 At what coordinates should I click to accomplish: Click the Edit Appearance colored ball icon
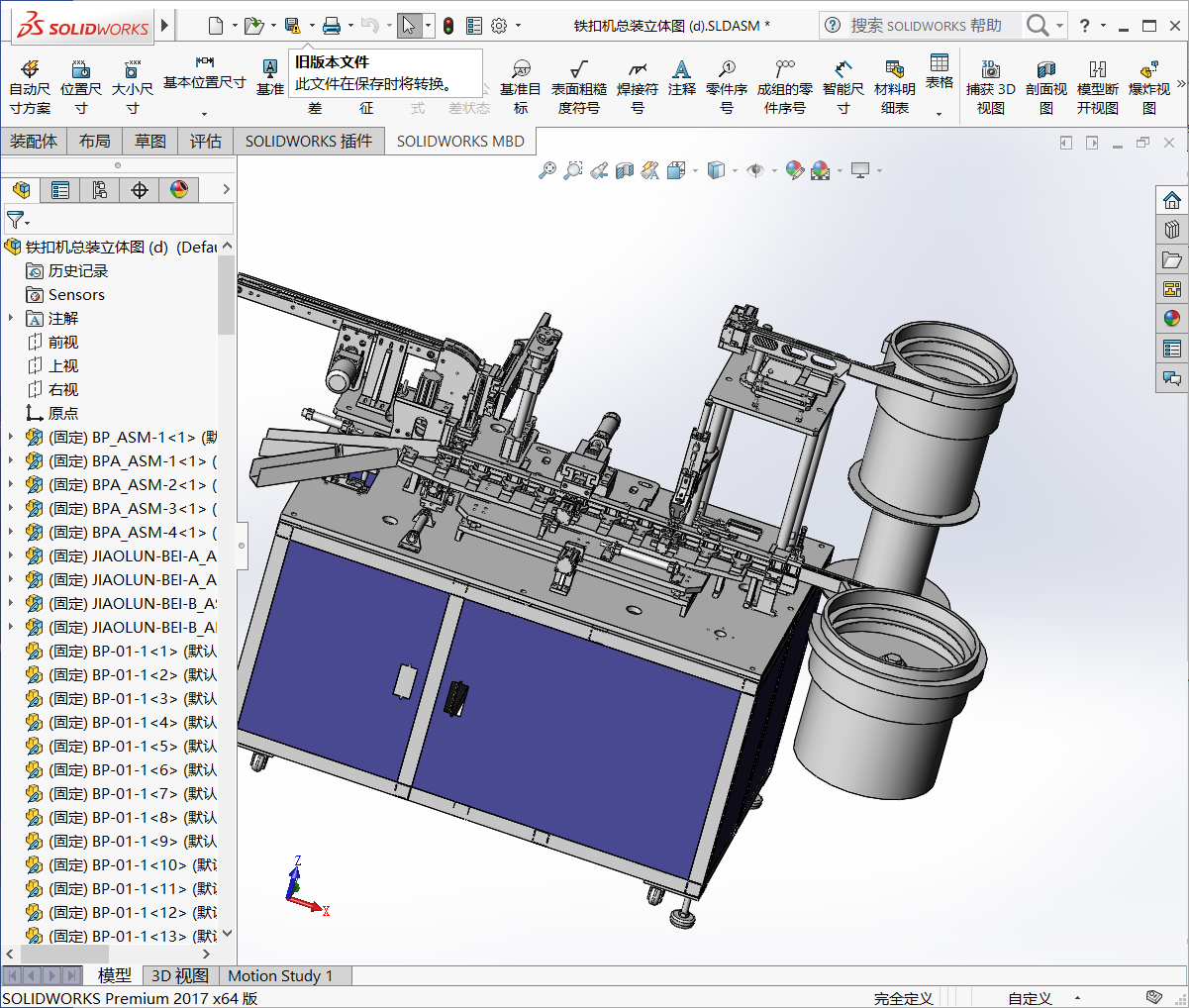[x=795, y=170]
